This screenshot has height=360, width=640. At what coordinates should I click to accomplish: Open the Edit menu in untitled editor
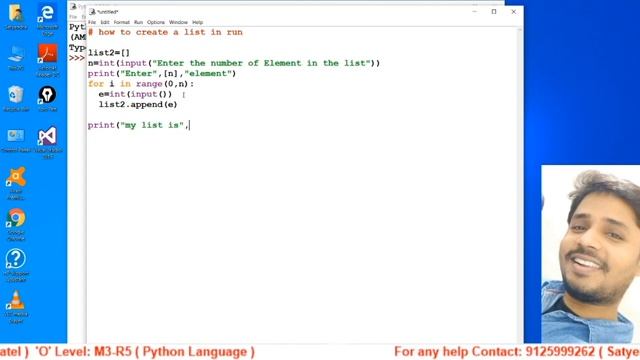(105, 22)
